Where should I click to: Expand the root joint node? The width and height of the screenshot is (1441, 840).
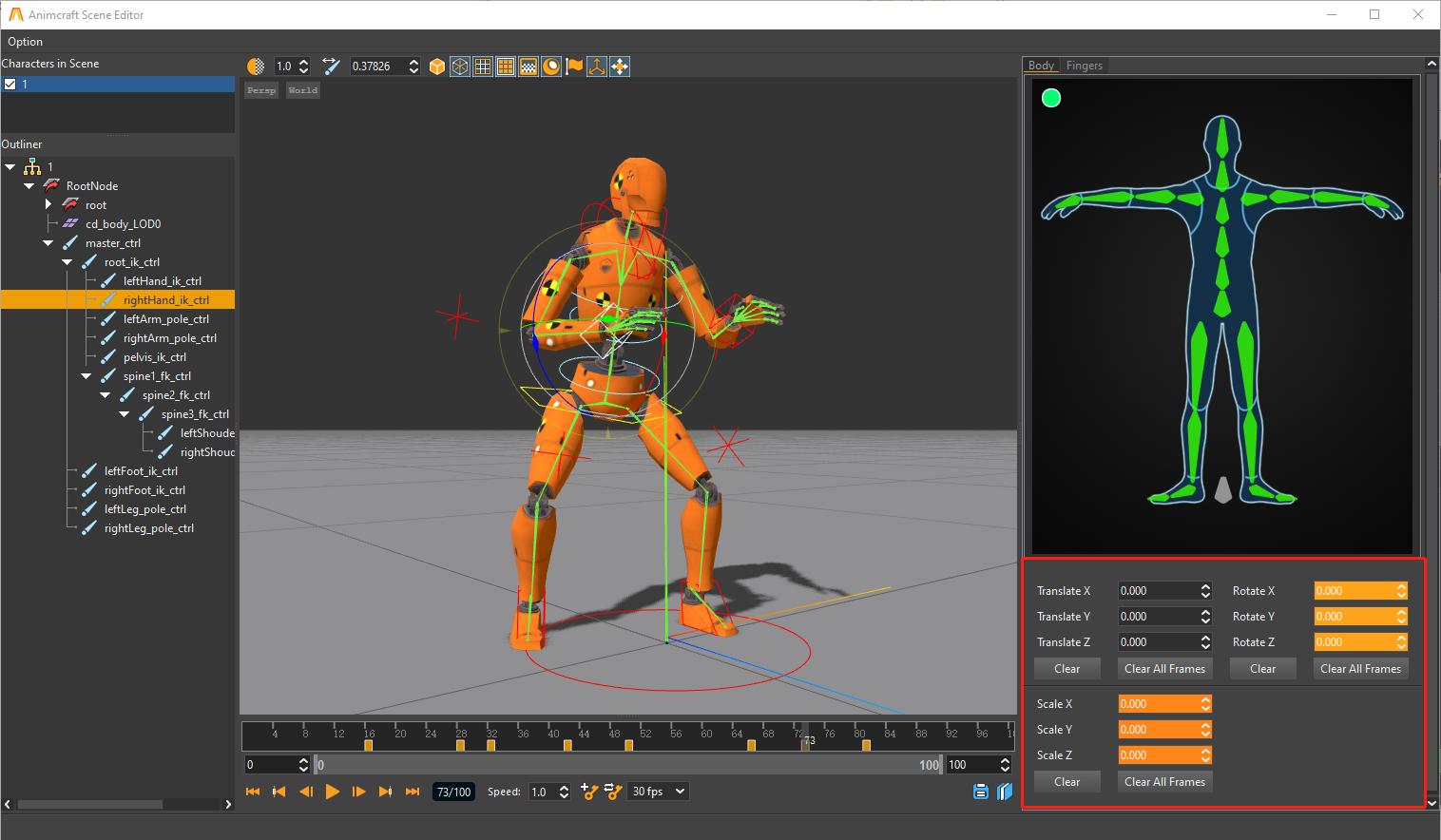pyautogui.click(x=48, y=205)
